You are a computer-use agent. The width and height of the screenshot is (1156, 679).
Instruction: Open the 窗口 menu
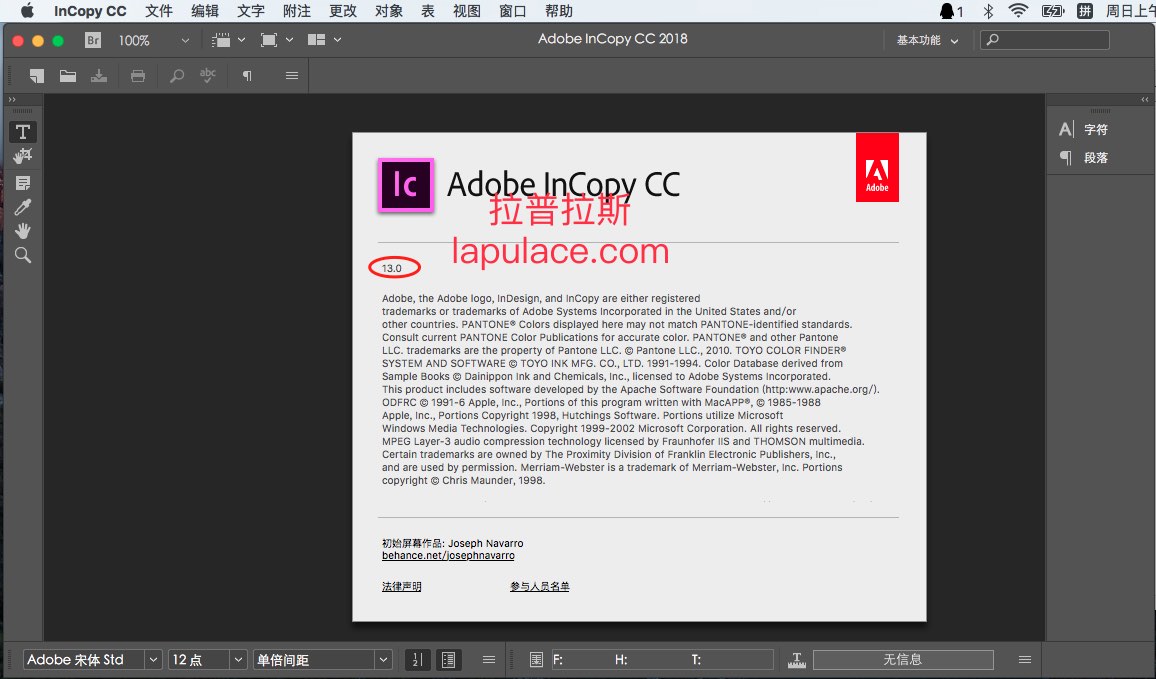(x=512, y=11)
